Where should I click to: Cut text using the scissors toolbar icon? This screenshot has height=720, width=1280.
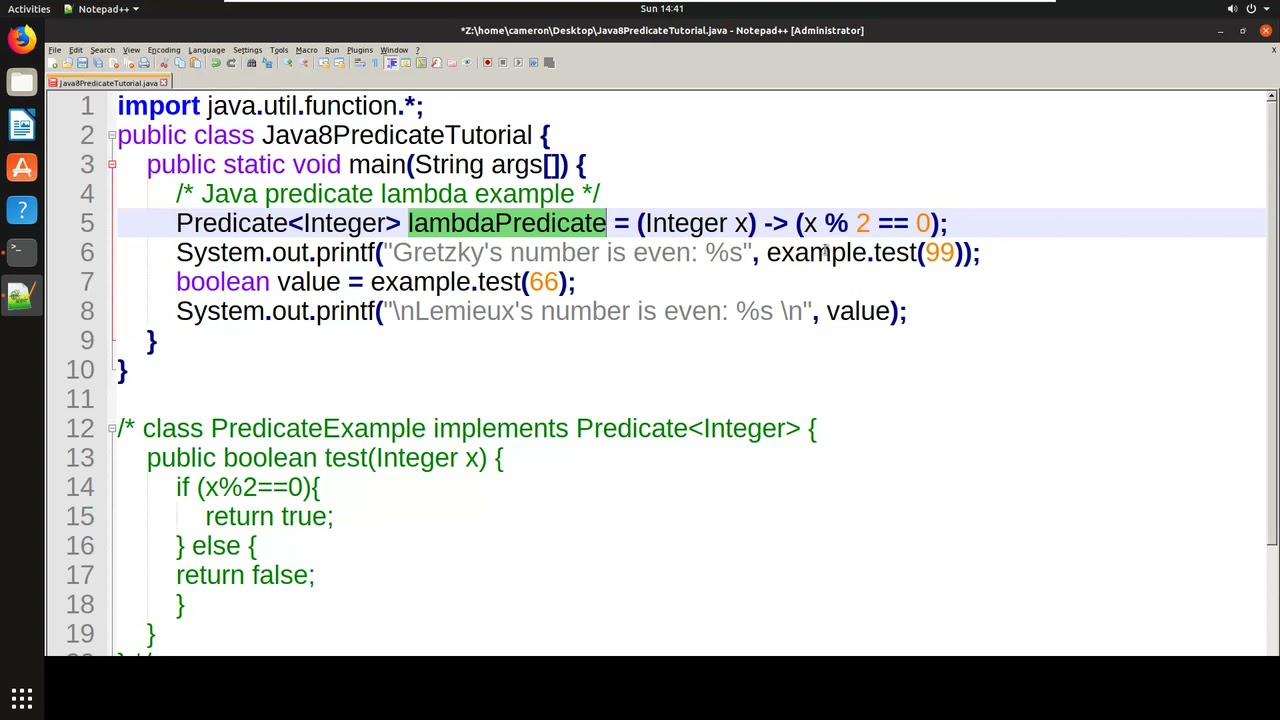coord(163,62)
